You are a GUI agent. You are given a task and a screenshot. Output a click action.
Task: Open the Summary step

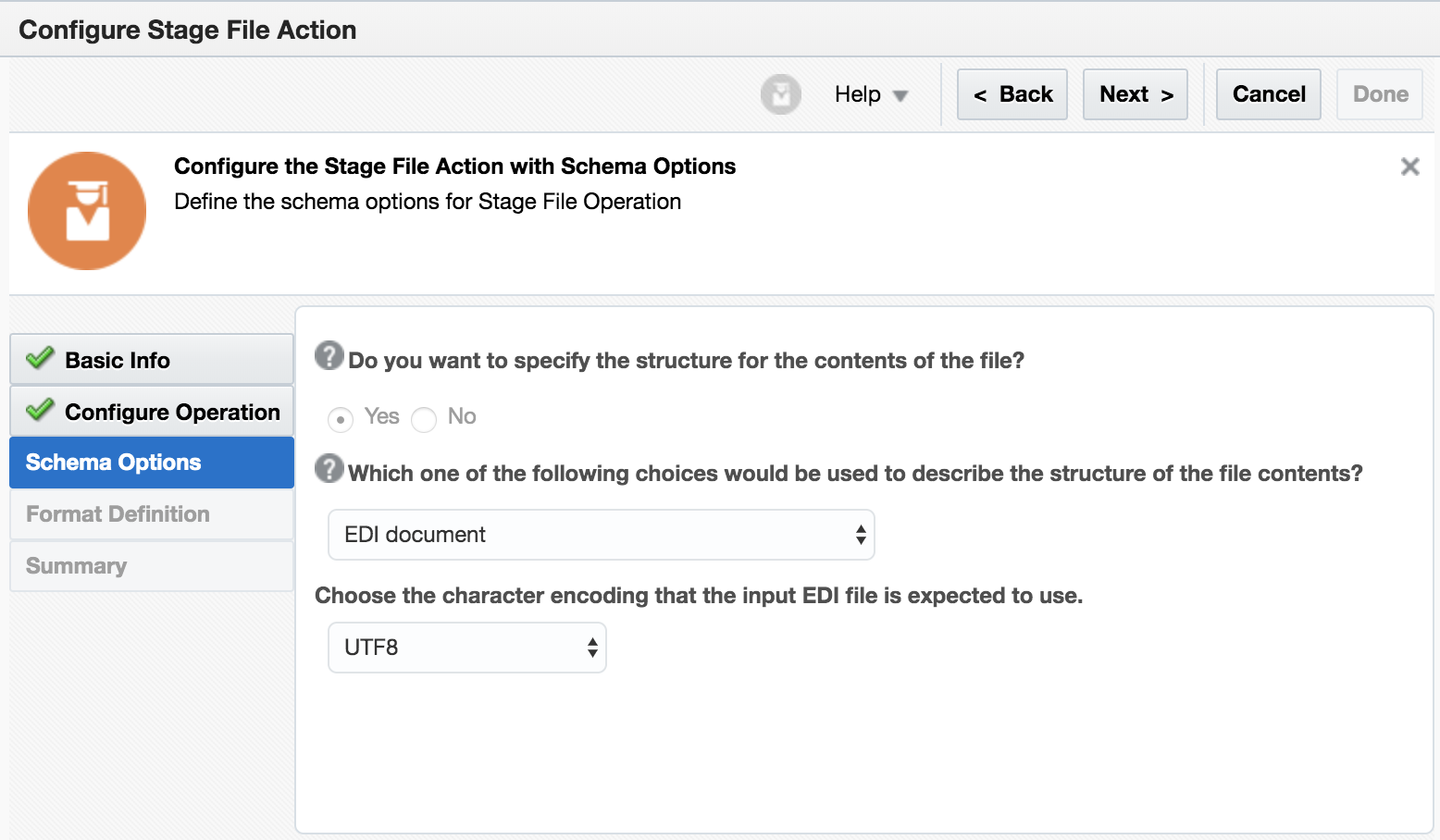click(77, 566)
